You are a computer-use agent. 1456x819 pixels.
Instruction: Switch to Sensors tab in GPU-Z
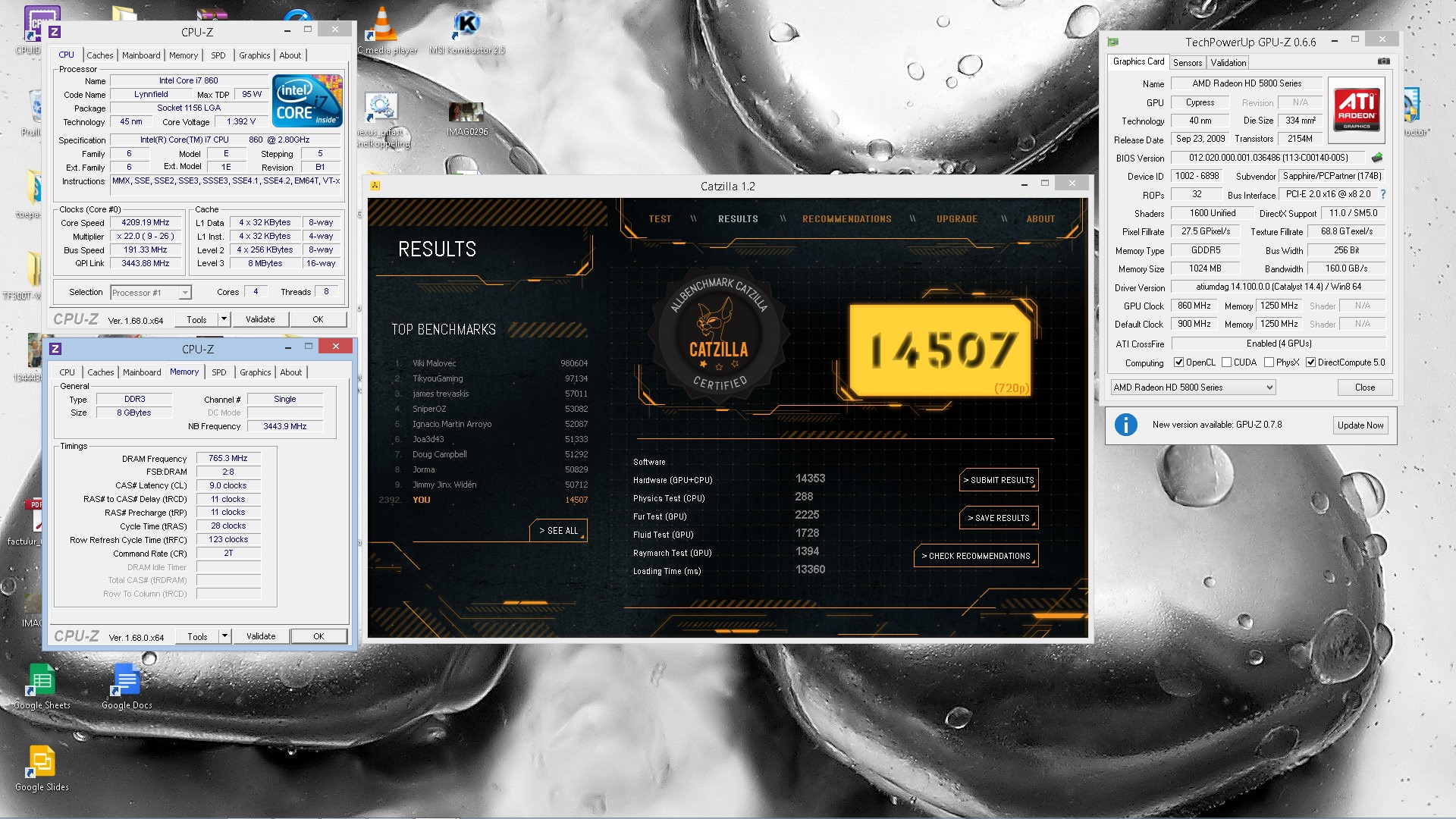pos(1188,63)
